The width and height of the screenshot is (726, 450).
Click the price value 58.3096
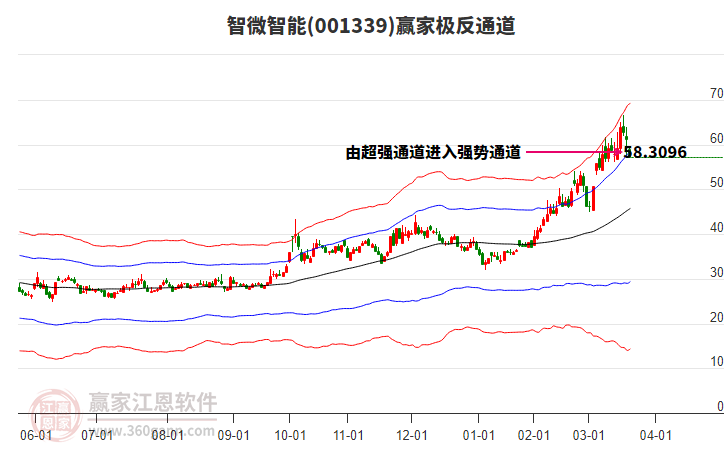point(656,152)
